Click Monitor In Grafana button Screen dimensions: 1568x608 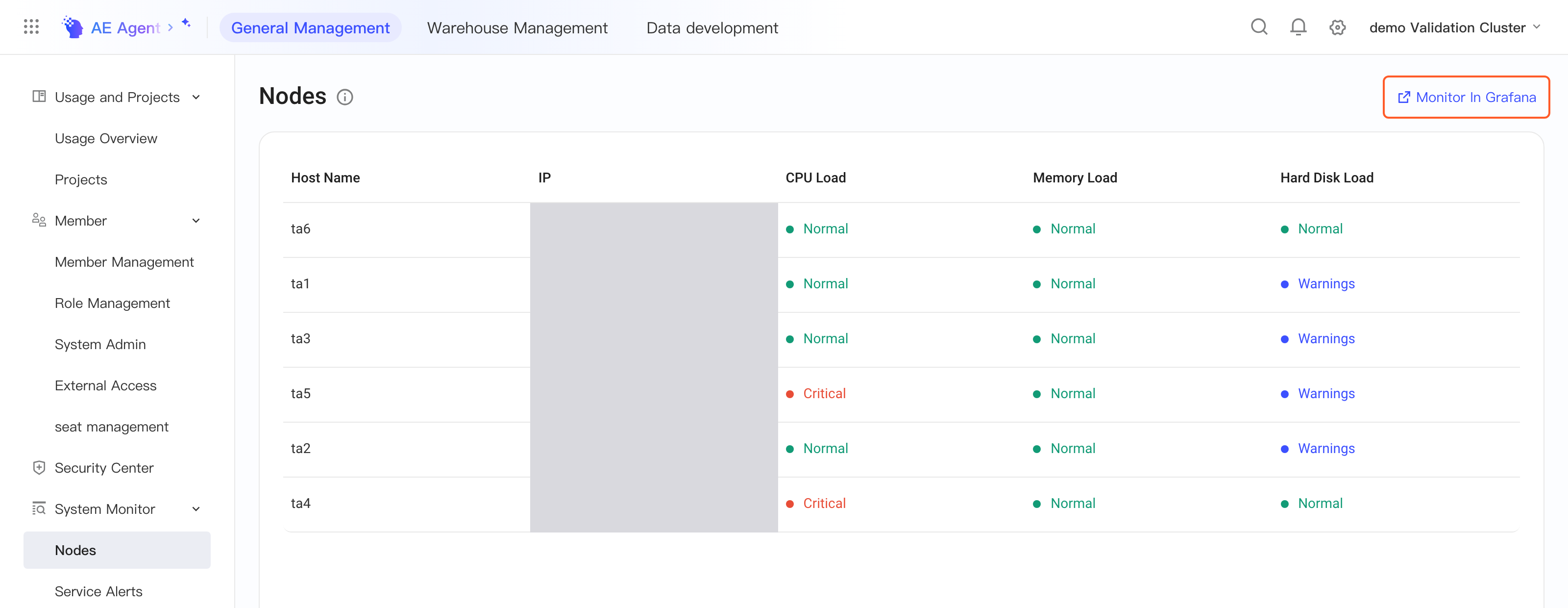click(1466, 98)
